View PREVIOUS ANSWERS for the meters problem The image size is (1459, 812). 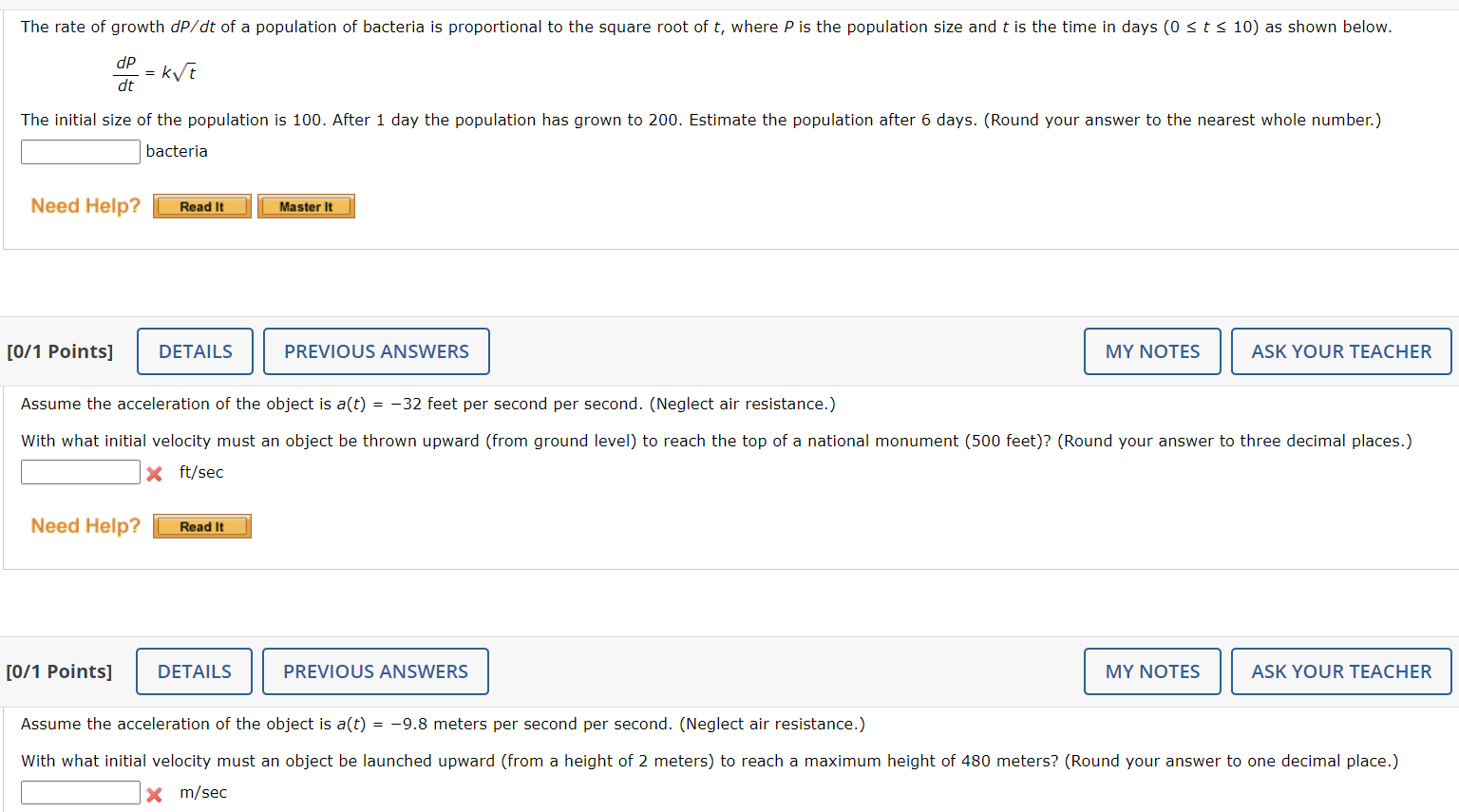tap(375, 671)
